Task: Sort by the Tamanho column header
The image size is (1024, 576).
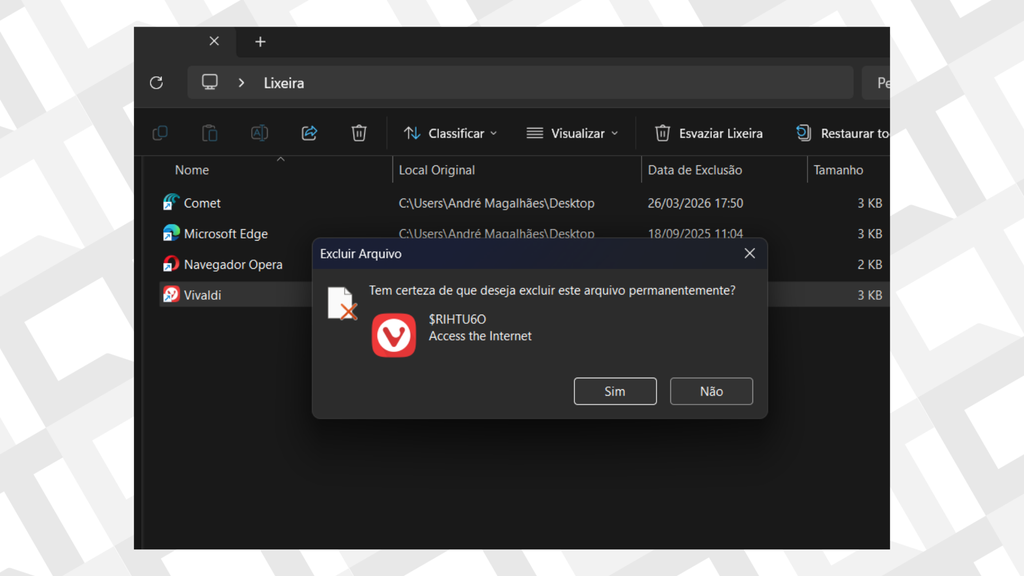Action: tap(838, 170)
